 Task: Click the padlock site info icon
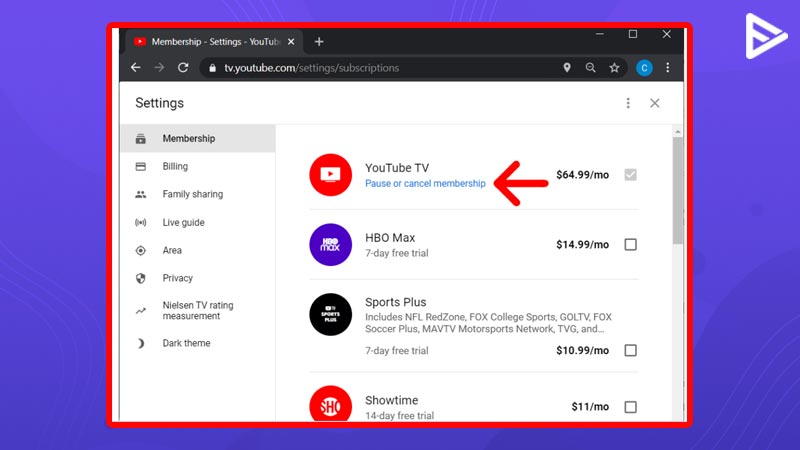coord(212,68)
